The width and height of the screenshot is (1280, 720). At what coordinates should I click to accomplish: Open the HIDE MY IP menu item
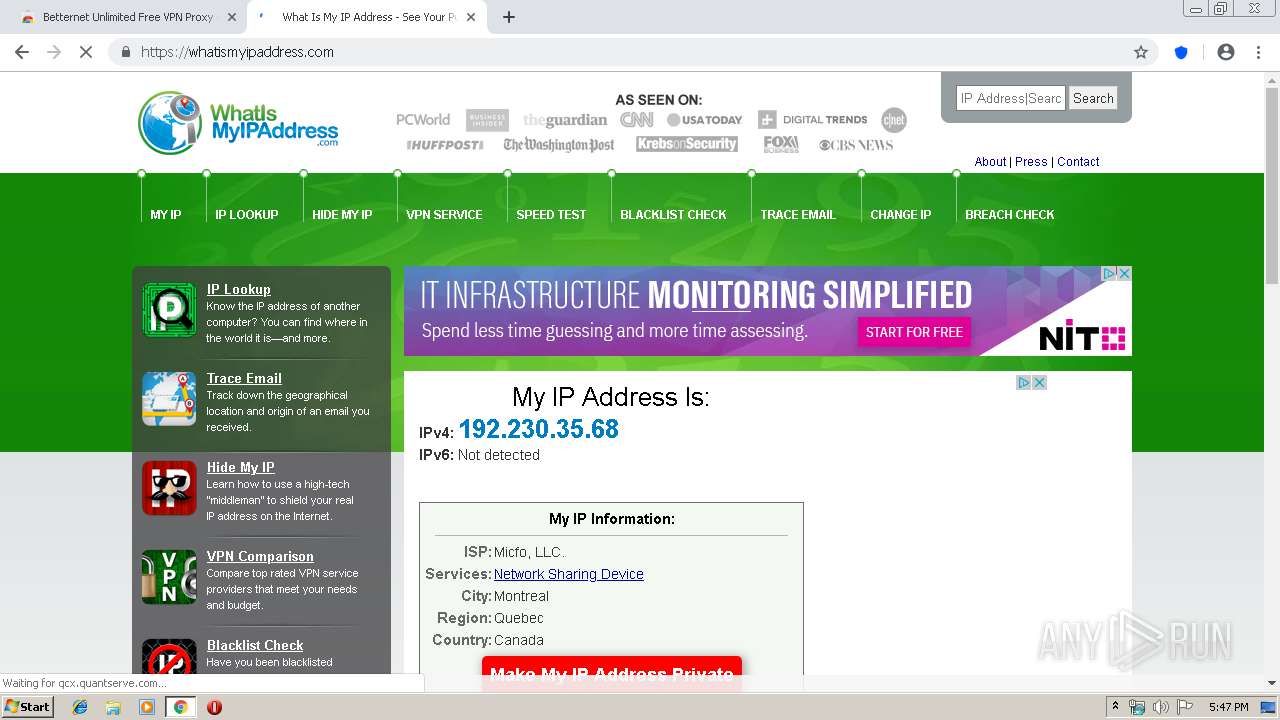click(x=342, y=214)
